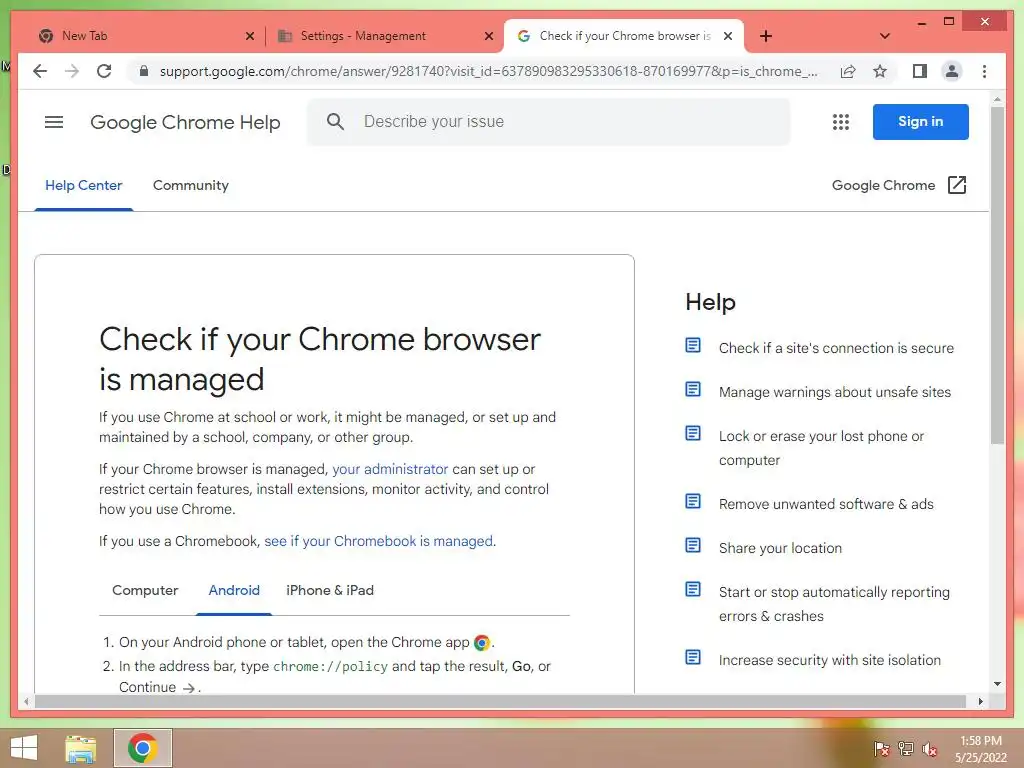Close the Settings - Management tab
The width and height of the screenshot is (1024, 768).
point(488,37)
